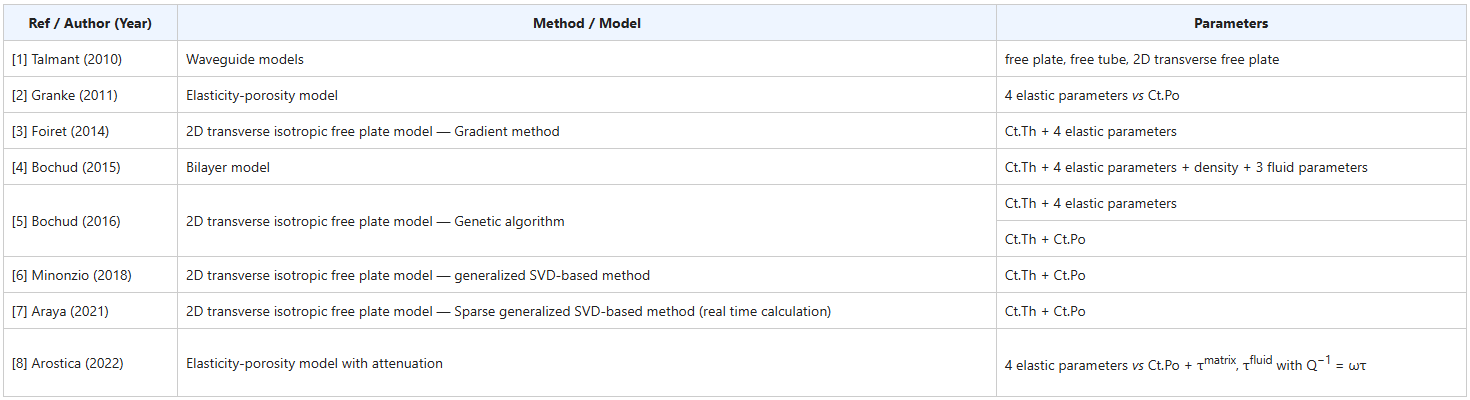Image resolution: width=1470 pixels, height=400 pixels.
Task: Select the '[7] Araya (2021)' reference cell
Action: coord(91,311)
